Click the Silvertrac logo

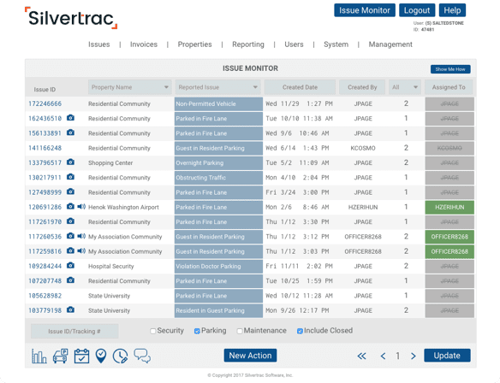coord(71,18)
